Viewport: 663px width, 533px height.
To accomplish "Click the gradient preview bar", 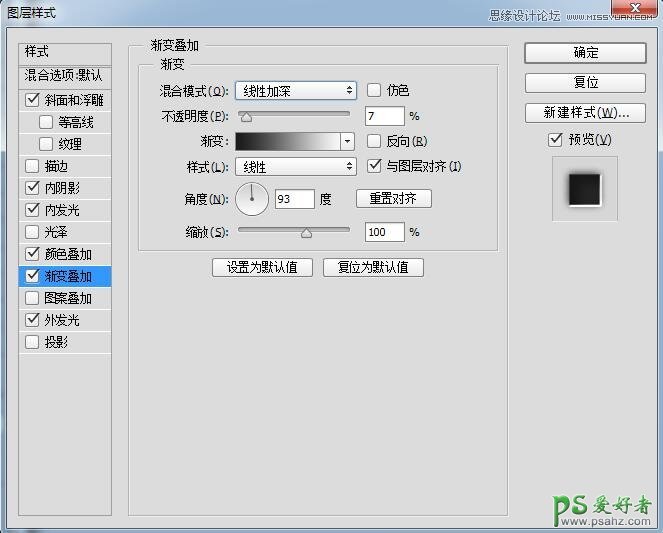I will pos(288,141).
